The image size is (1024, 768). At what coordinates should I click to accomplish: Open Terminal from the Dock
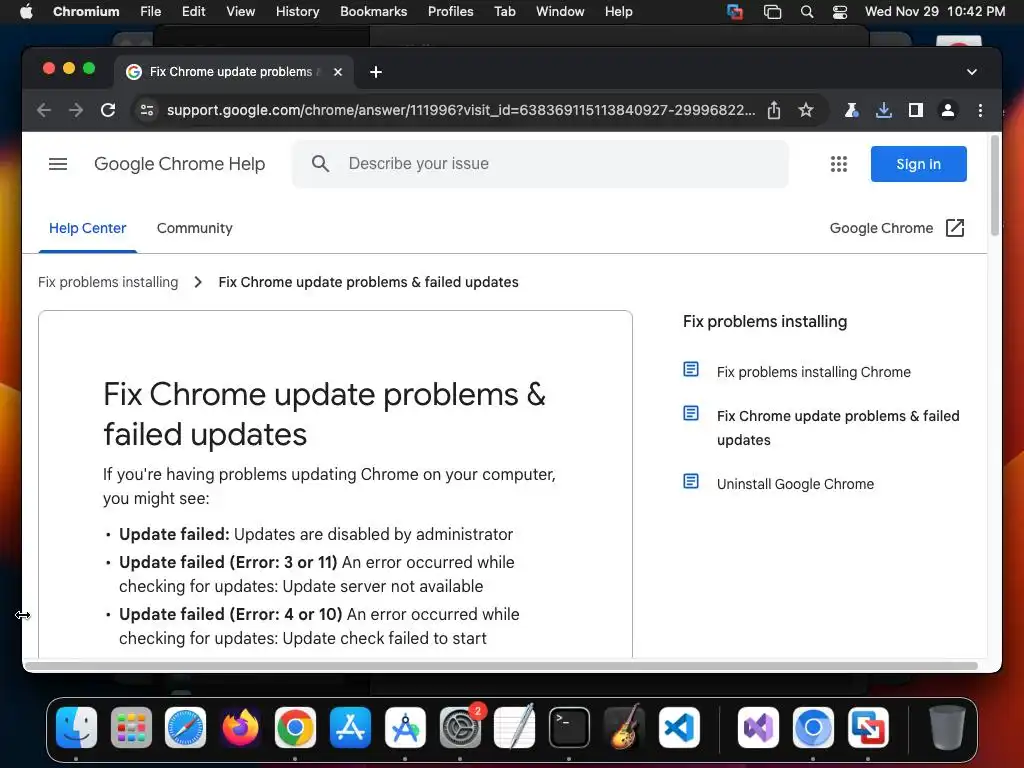[569, 727]
